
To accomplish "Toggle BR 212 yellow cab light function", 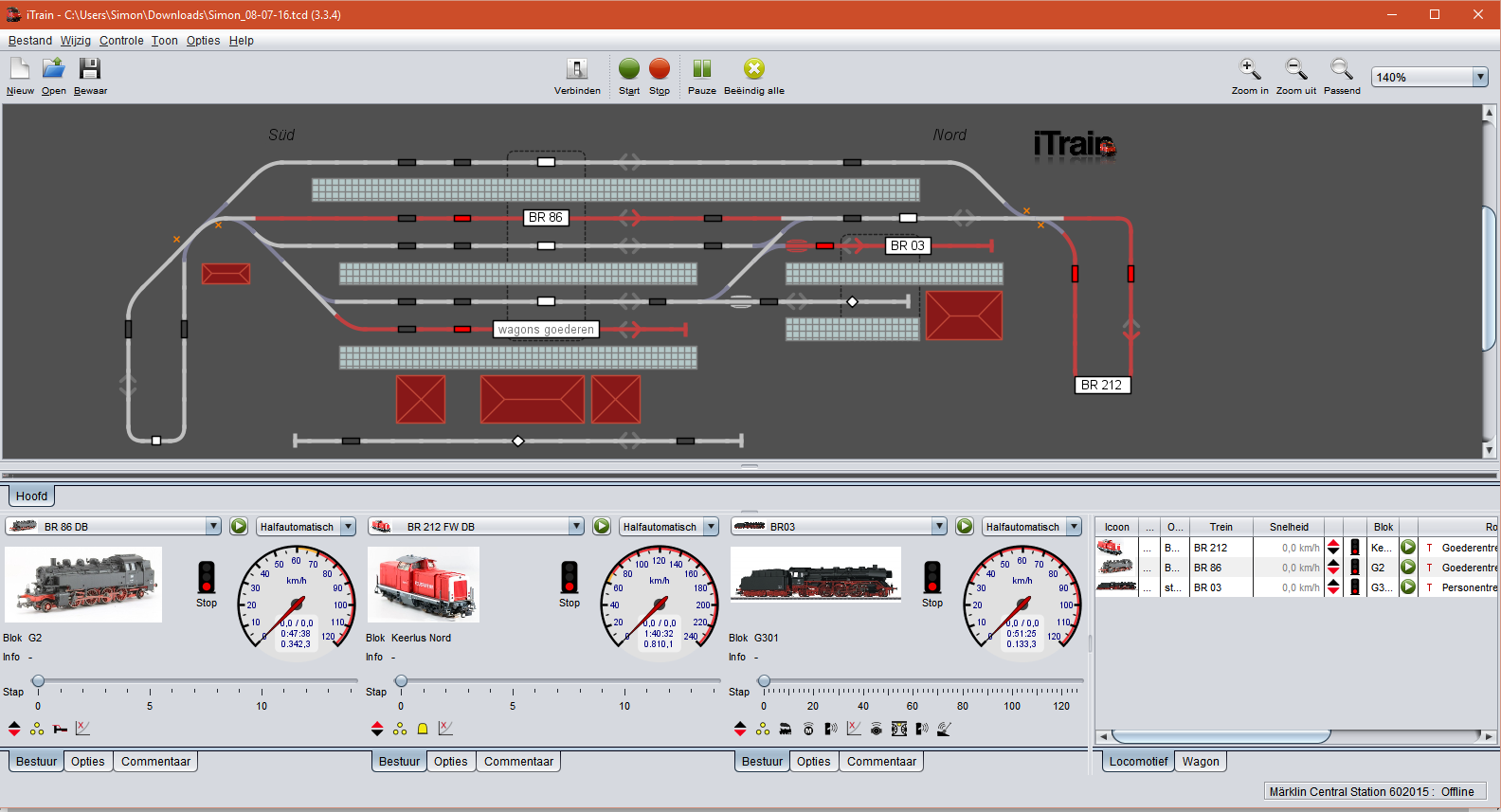I will (423, 729).
